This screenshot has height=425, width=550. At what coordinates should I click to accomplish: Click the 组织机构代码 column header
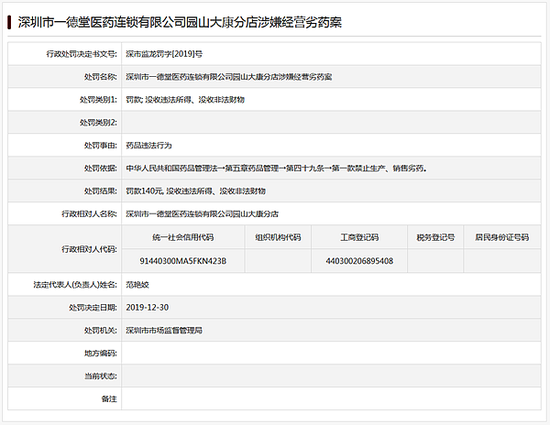coord(278,237)
